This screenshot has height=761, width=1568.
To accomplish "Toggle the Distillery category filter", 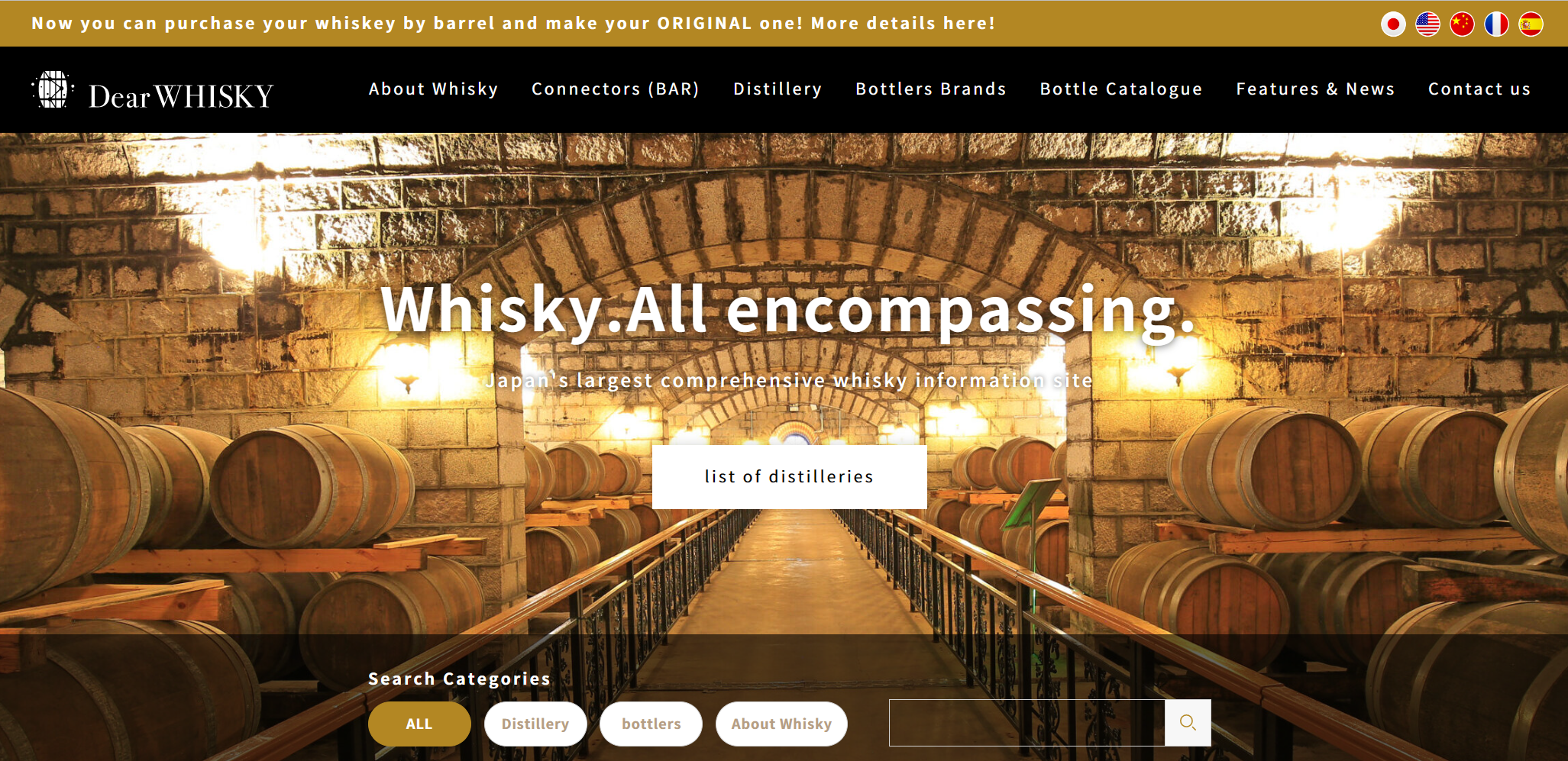I will (535, 724).
